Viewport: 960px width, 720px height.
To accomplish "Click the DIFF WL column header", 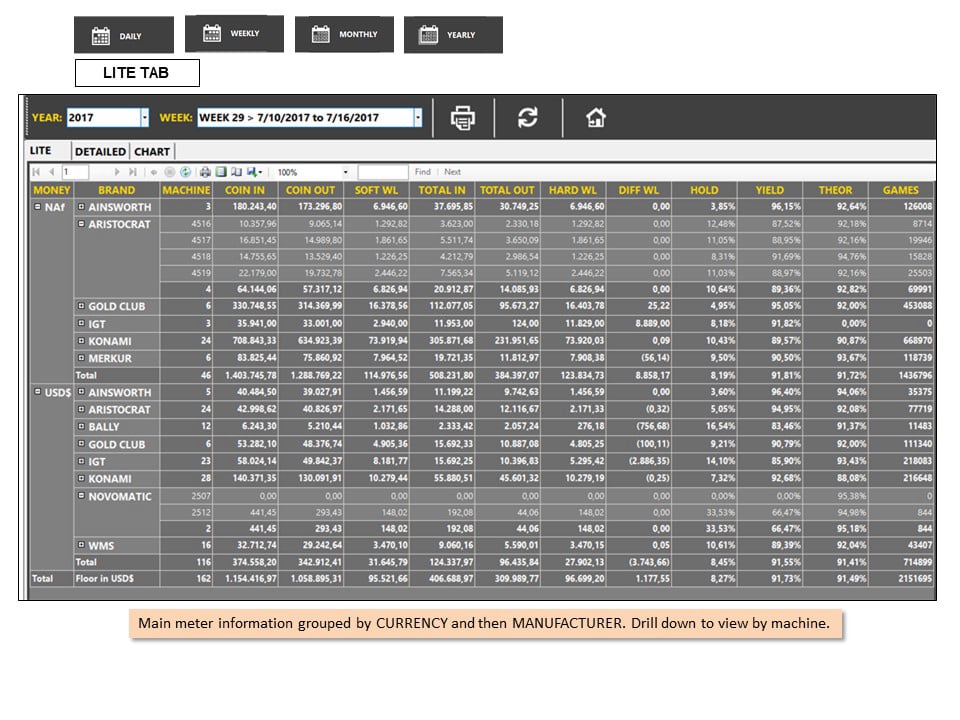I will tap(639, 190).
